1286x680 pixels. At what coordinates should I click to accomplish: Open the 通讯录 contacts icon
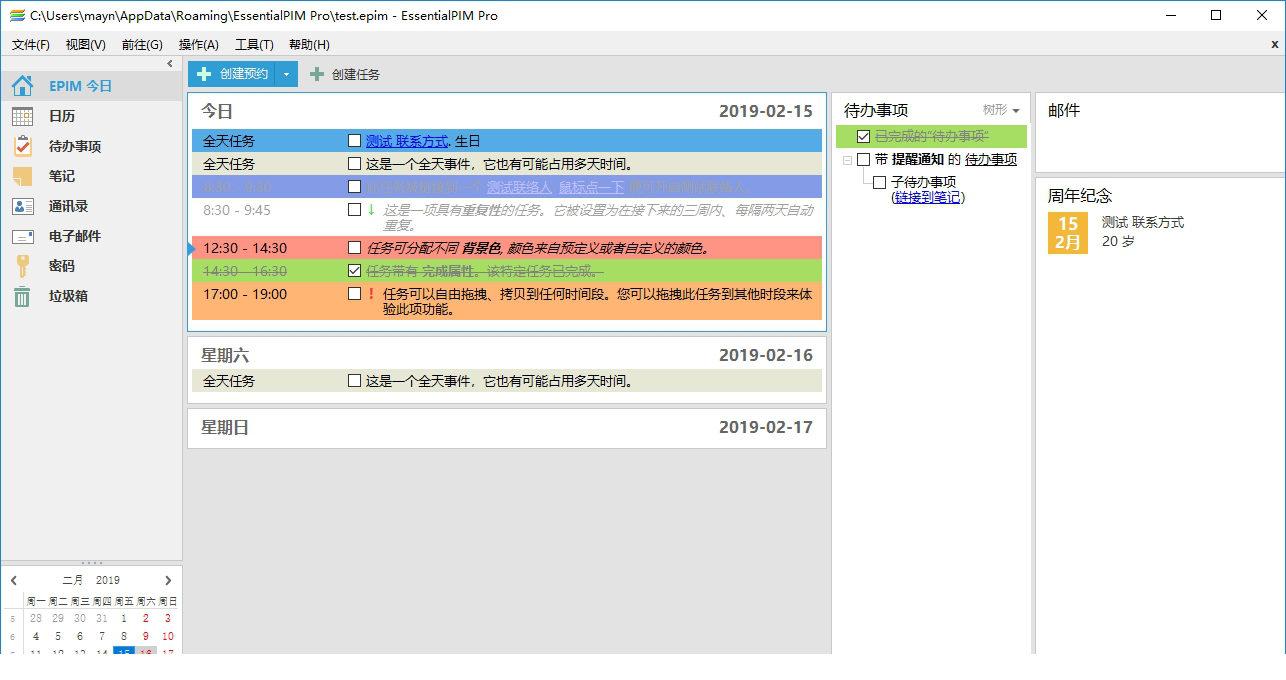(22, 206)
